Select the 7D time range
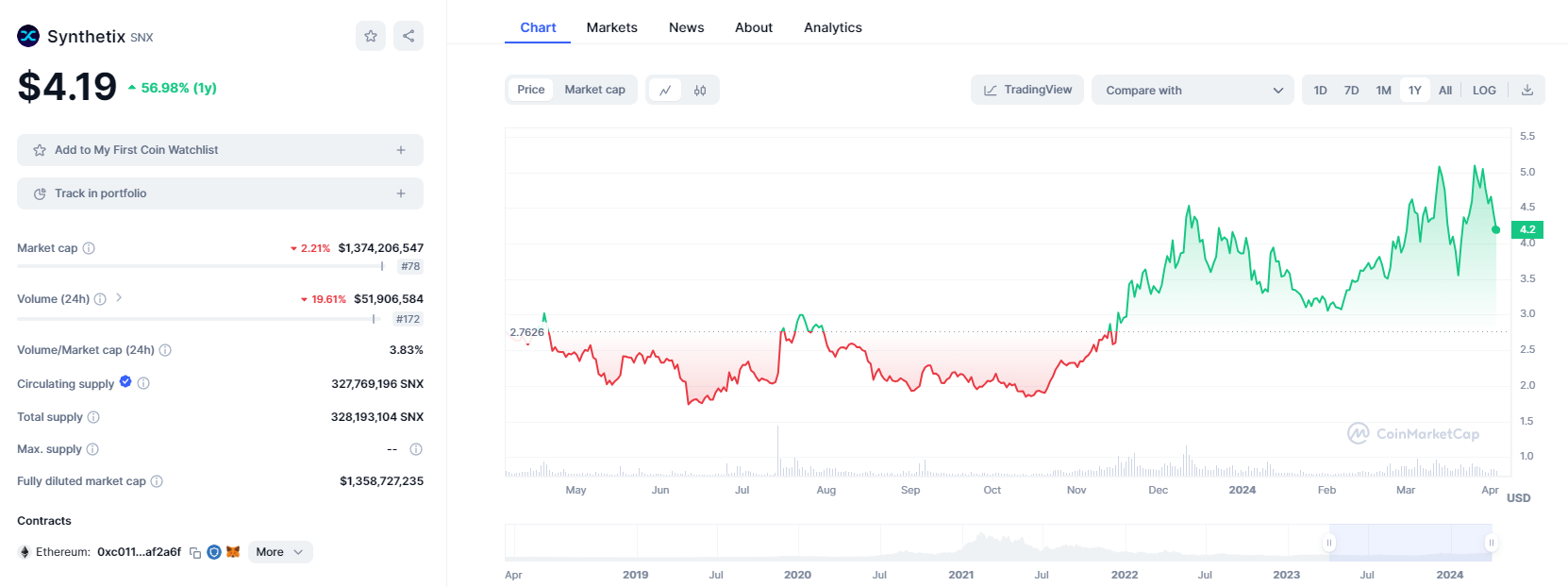 click(1351, 91)
